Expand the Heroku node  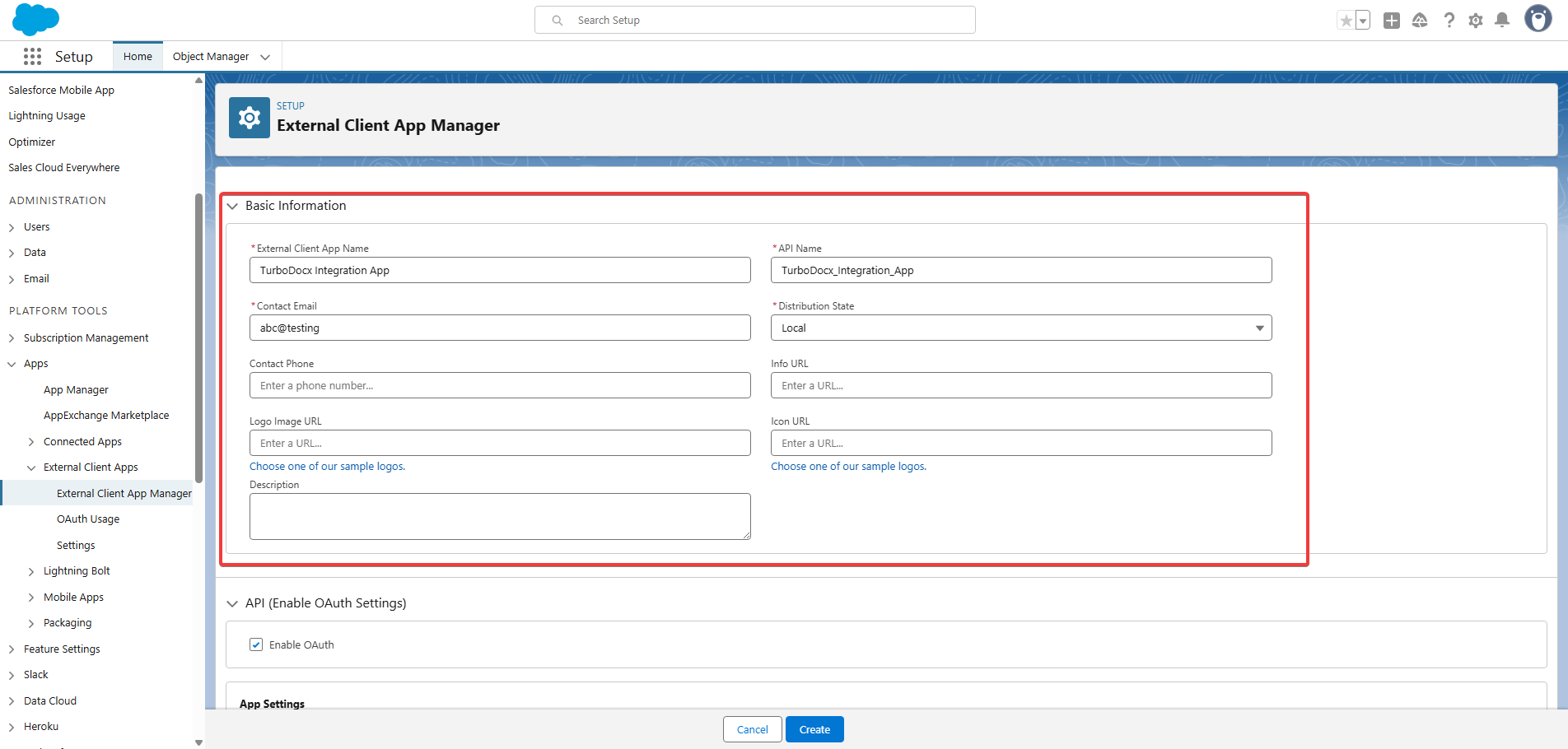pos(12,727)
